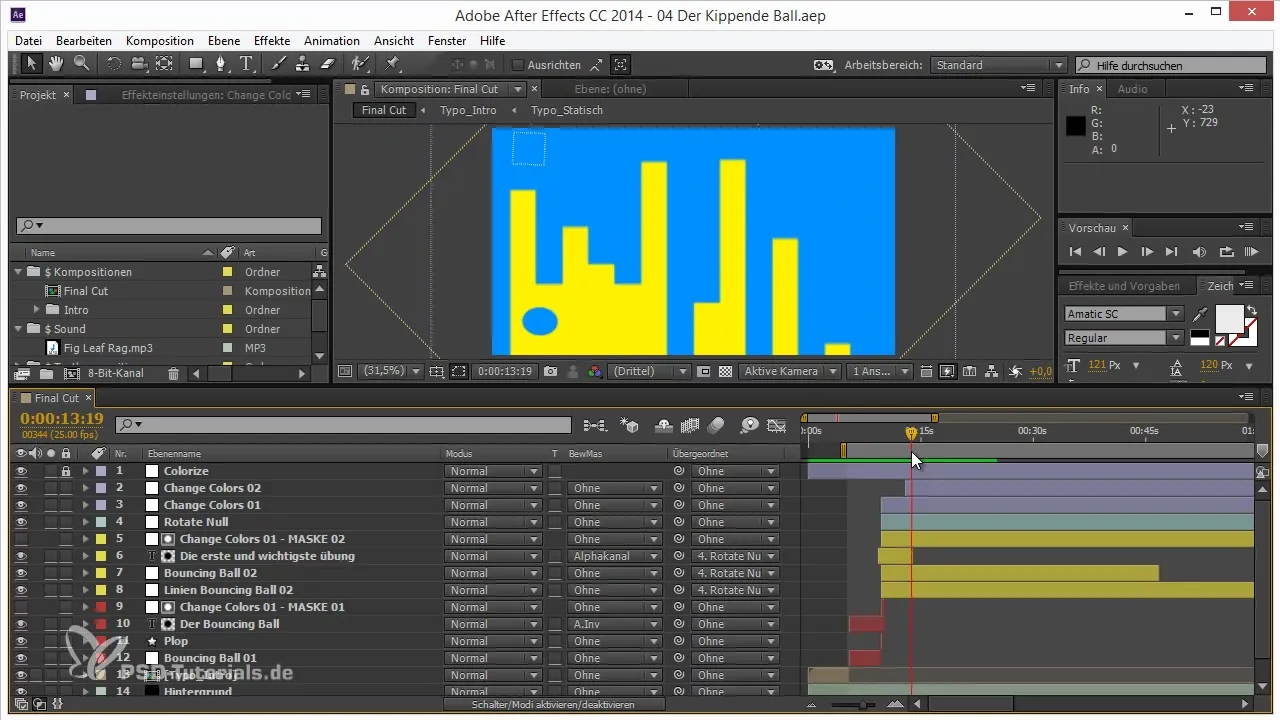This screenshot has height=720, width=1280.
Task: Select the Selection arrow tool
Action: 31,64
